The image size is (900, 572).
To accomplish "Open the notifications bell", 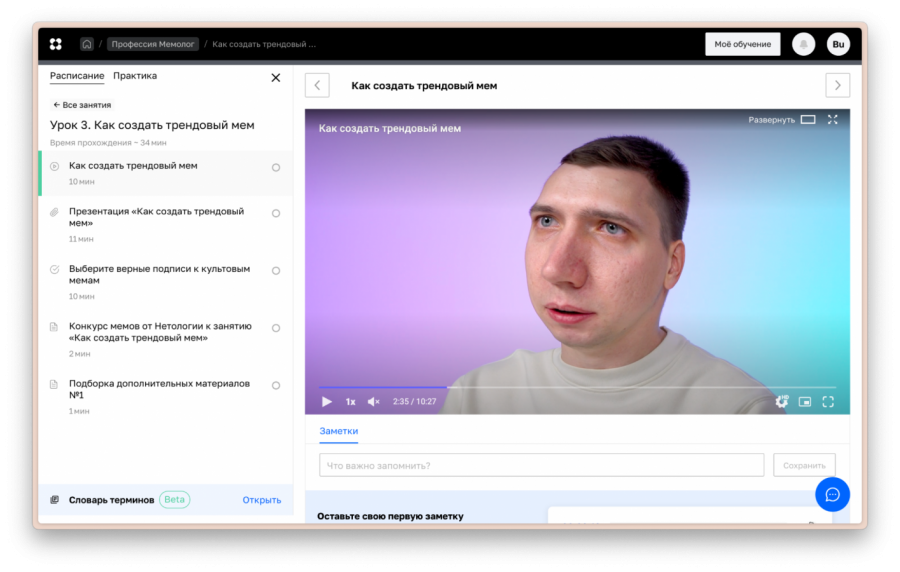I will point(803,44).
